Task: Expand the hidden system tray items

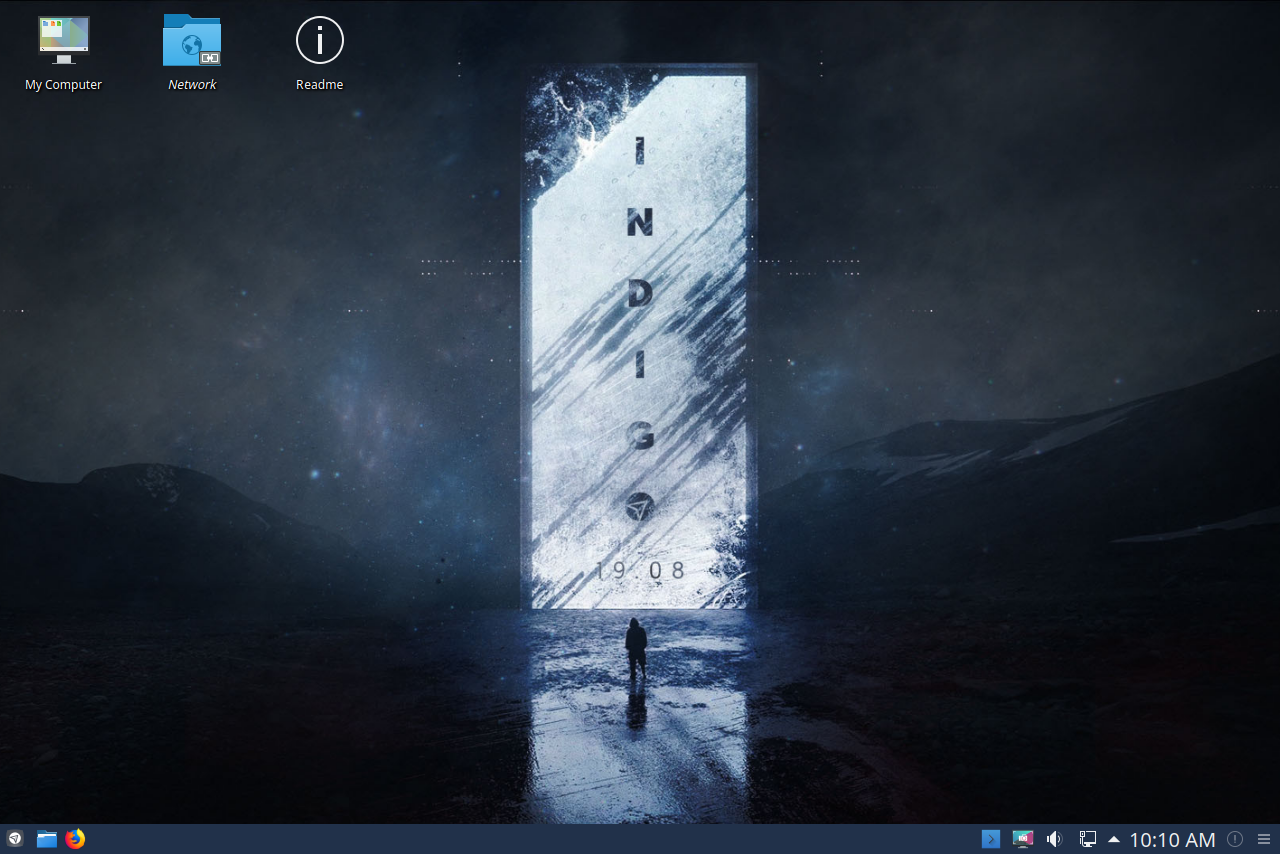Action: (1113, 839)
